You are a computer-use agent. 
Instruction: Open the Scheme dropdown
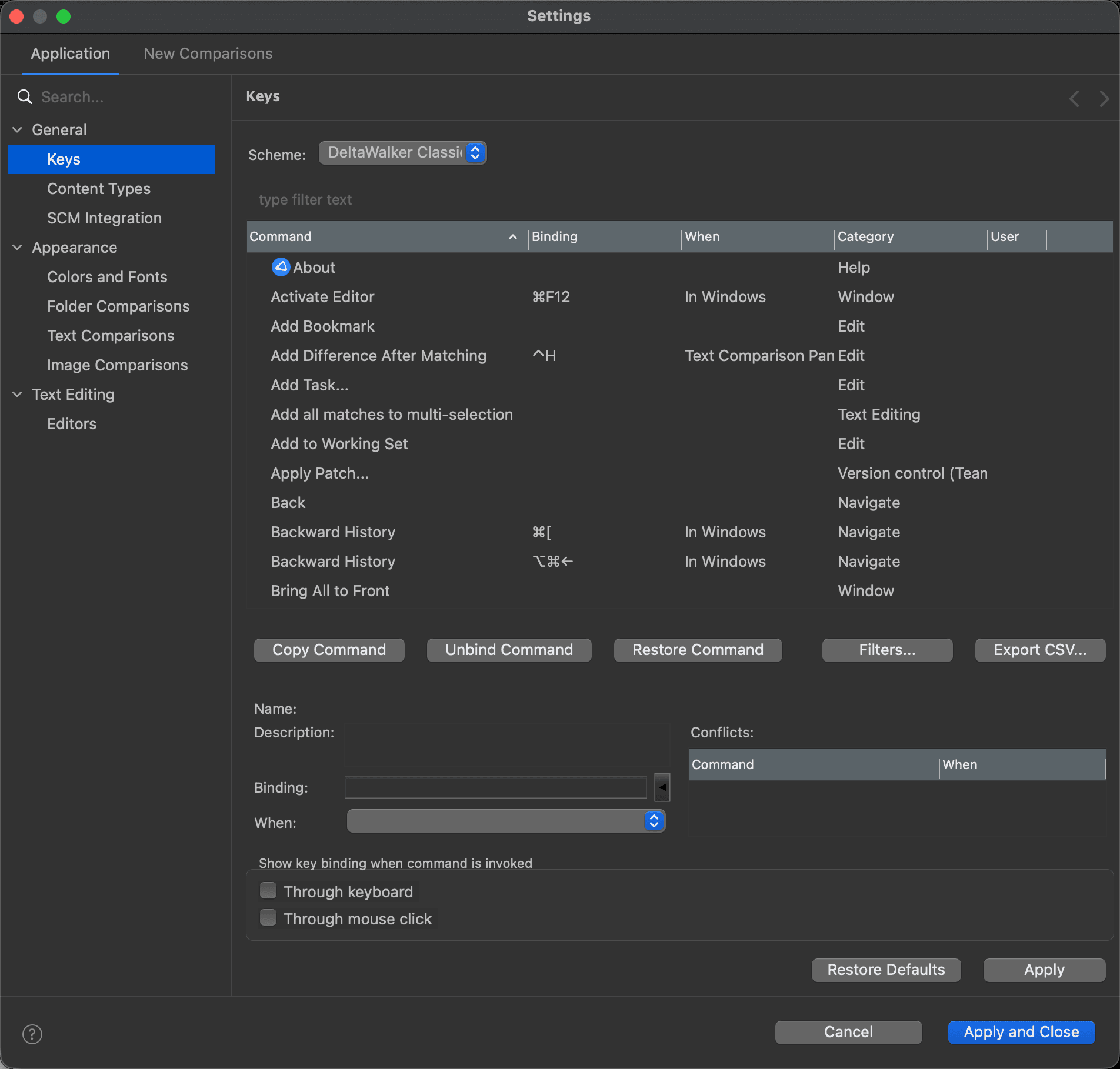click(x=403, y=153)
